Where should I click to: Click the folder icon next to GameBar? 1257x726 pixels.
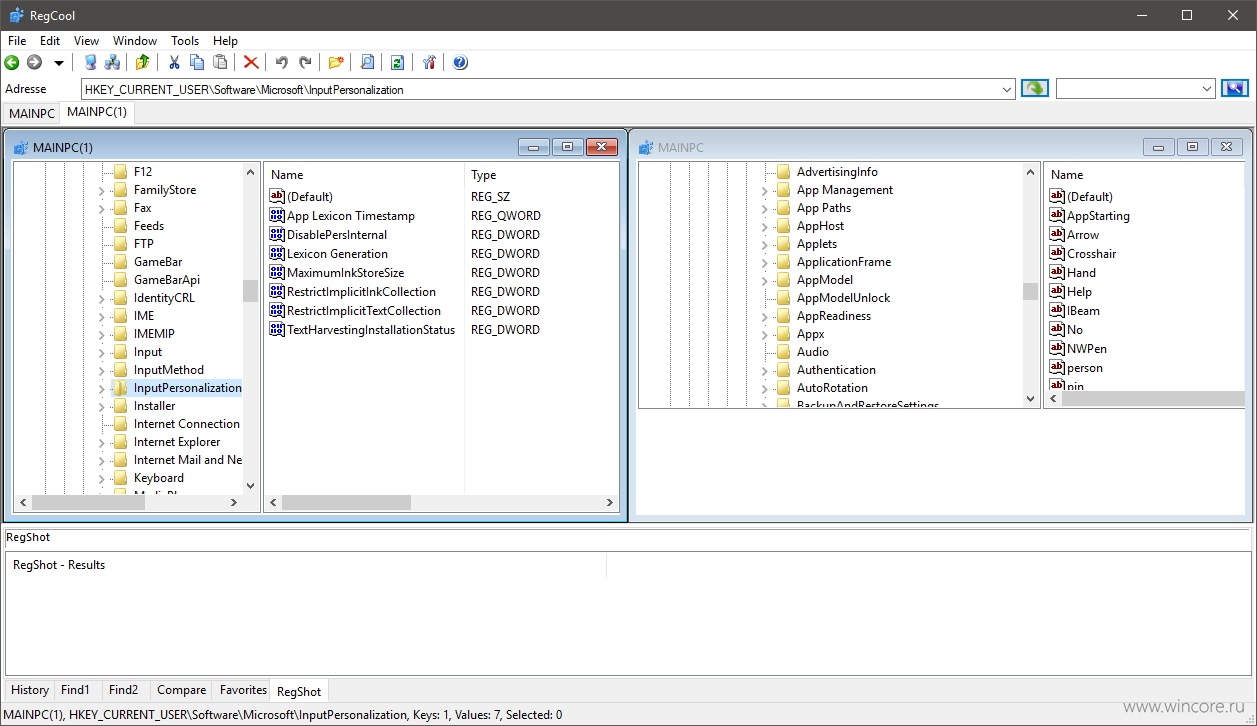(120, 262)
